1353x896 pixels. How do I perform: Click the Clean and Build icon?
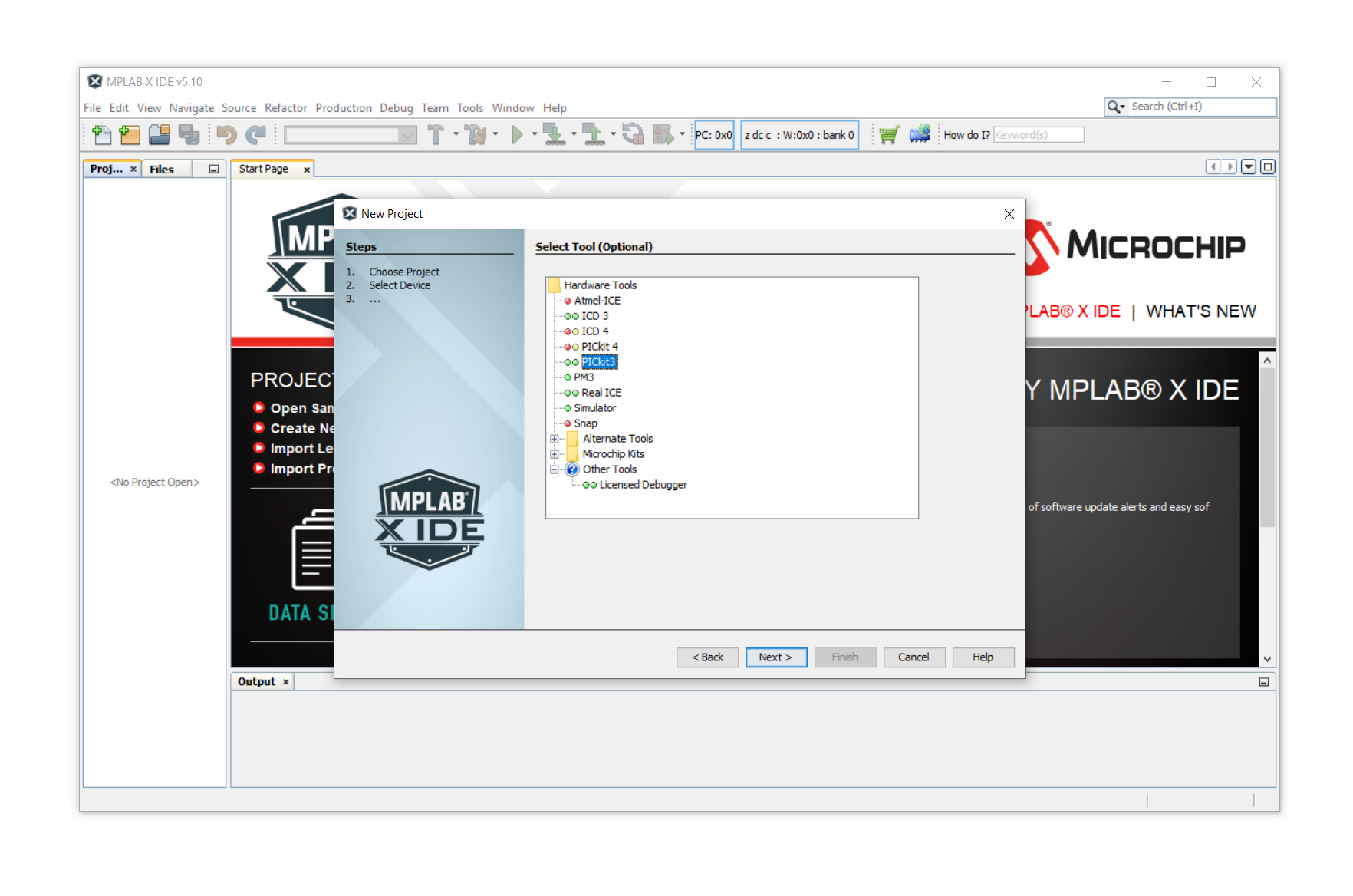pyautogui.click(x=476, y=135)
